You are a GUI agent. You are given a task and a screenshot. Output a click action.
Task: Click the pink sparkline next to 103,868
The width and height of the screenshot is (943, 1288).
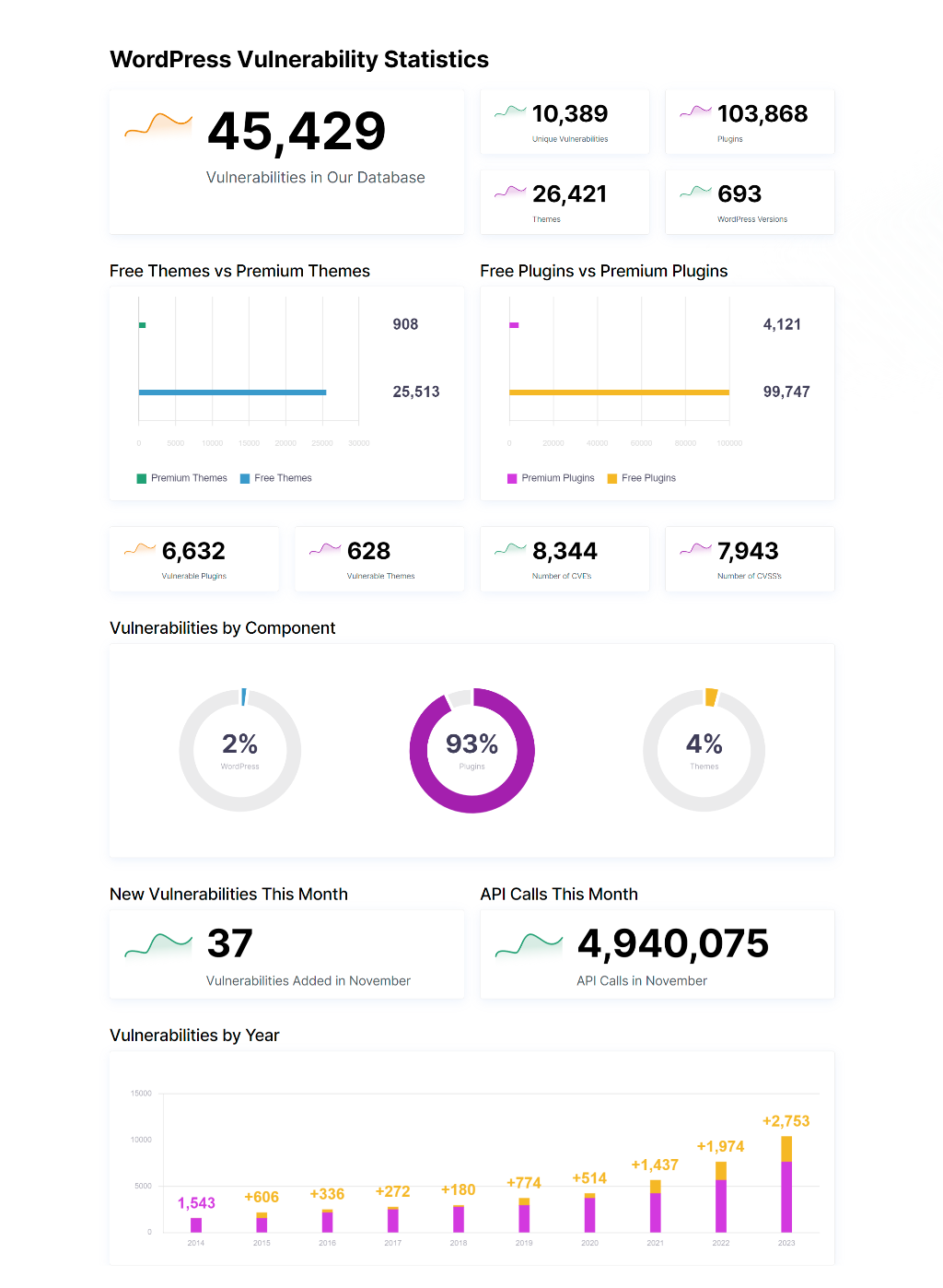tap(695, 112)
